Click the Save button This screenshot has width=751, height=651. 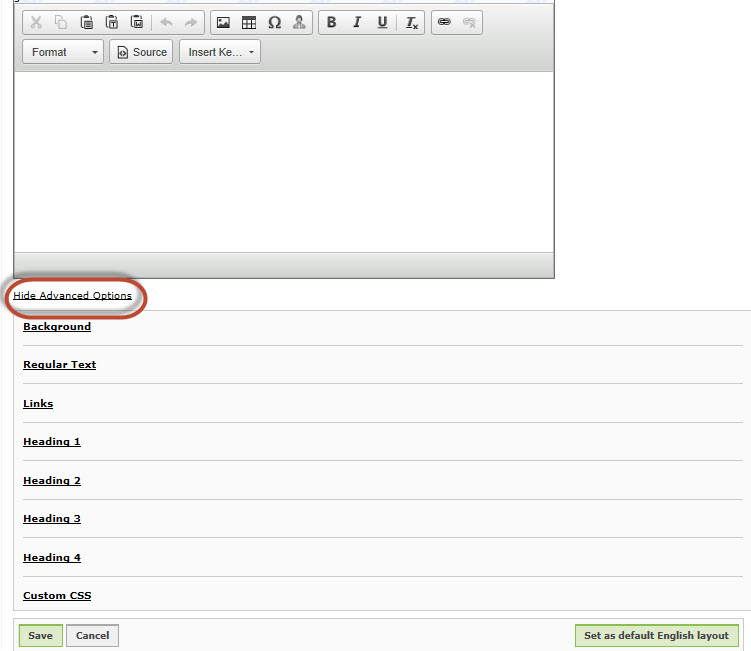coord(41,636)
